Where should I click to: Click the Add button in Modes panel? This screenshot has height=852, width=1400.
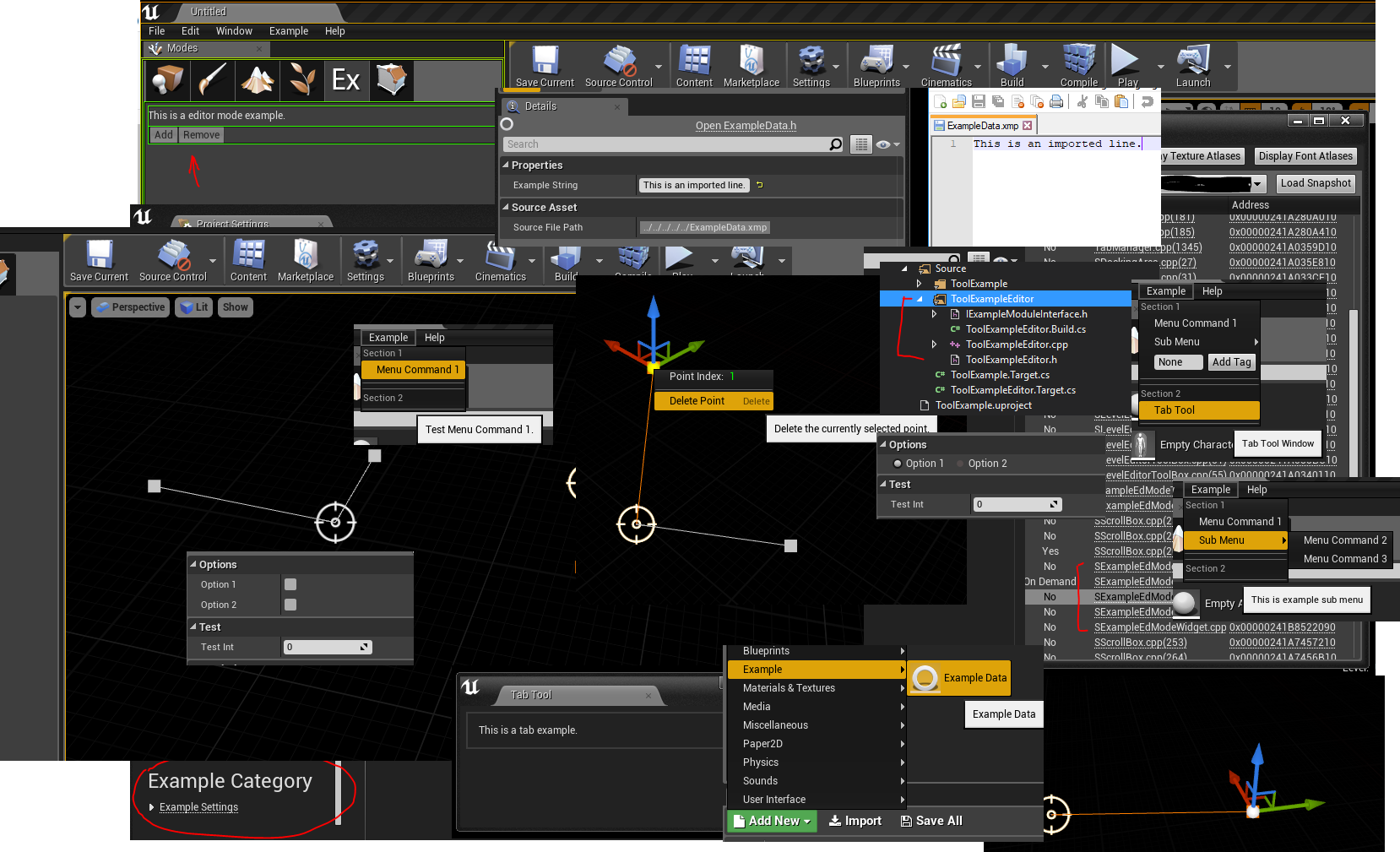coord(164,135)
